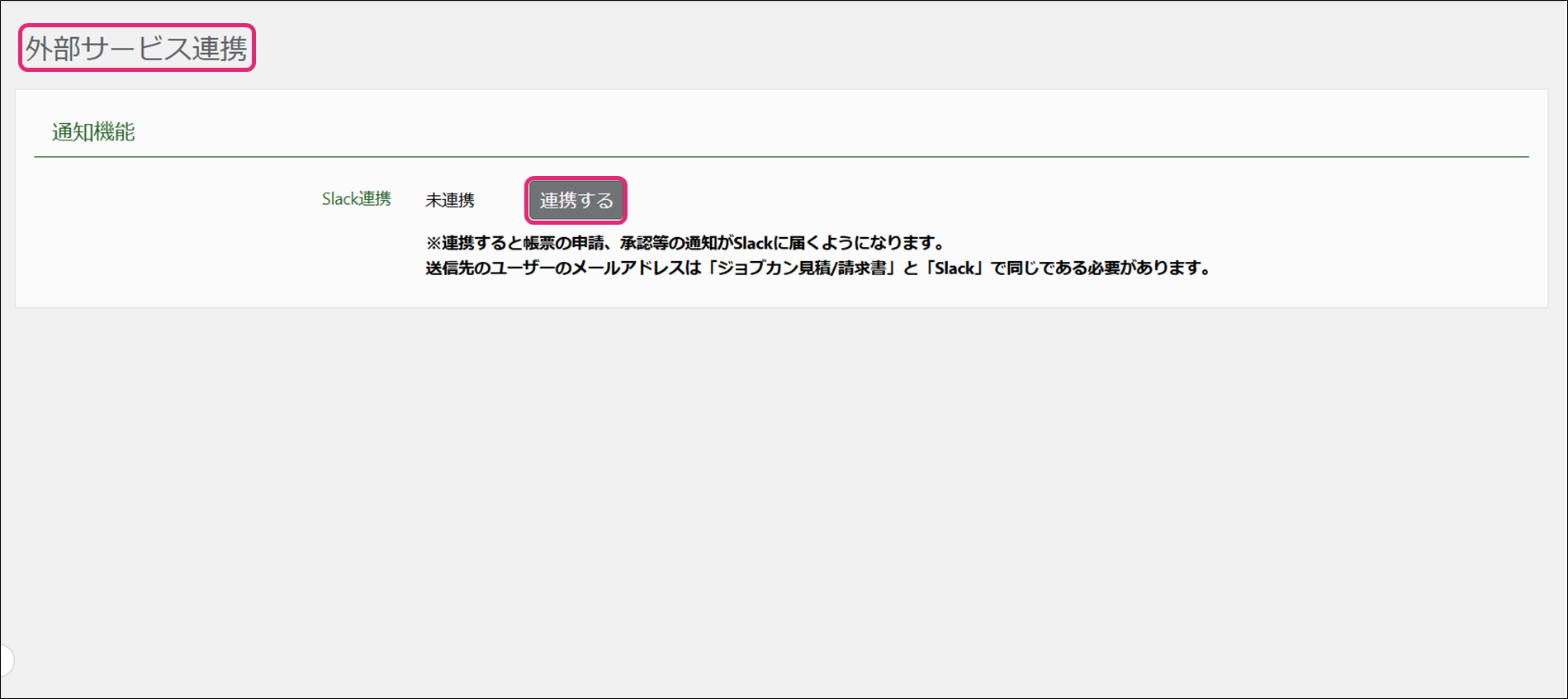This screenshot has width=1568, height=699.
Task: Click the ※ symbol starting the note
Action: (x=433, y=243)
